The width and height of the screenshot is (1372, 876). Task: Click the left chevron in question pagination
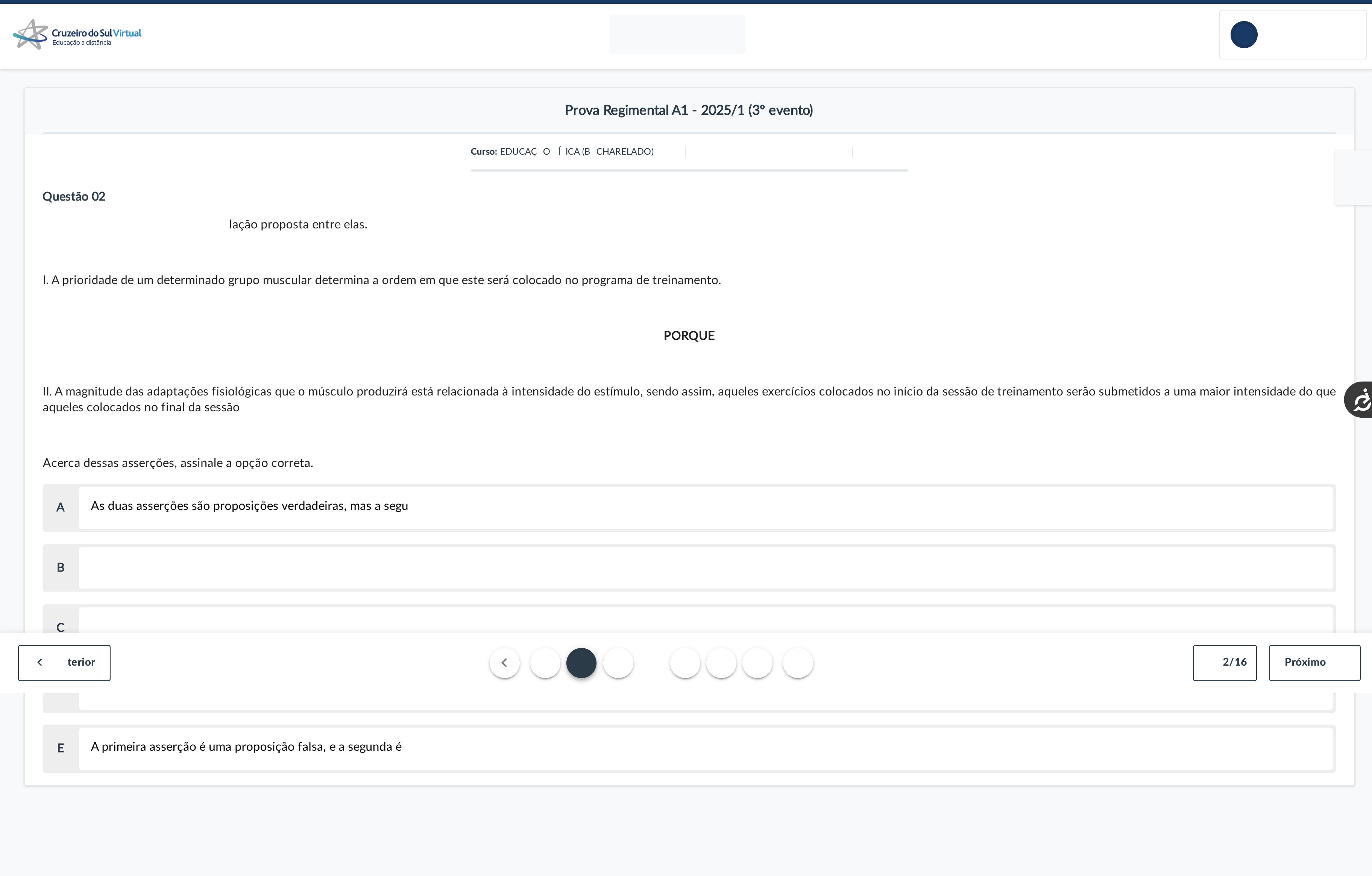(504, 662)
